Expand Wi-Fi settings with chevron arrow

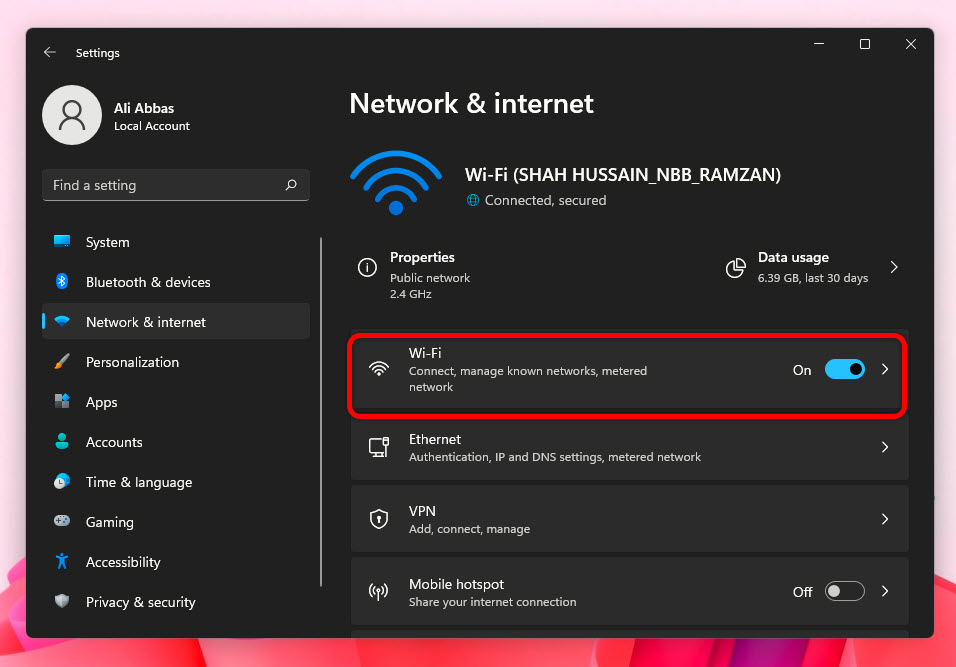885,370
